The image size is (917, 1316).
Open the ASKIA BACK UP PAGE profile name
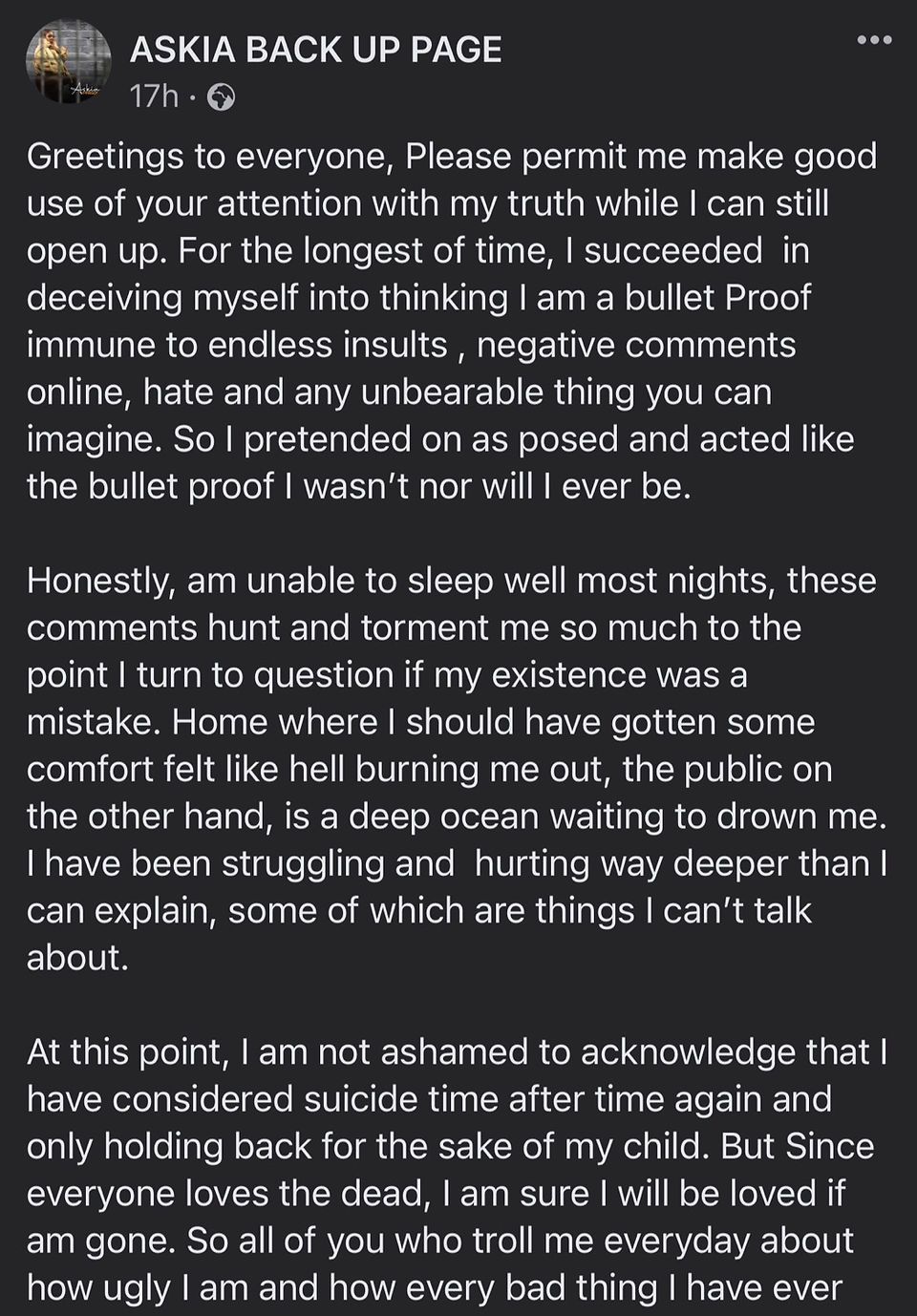coord(315,50)
